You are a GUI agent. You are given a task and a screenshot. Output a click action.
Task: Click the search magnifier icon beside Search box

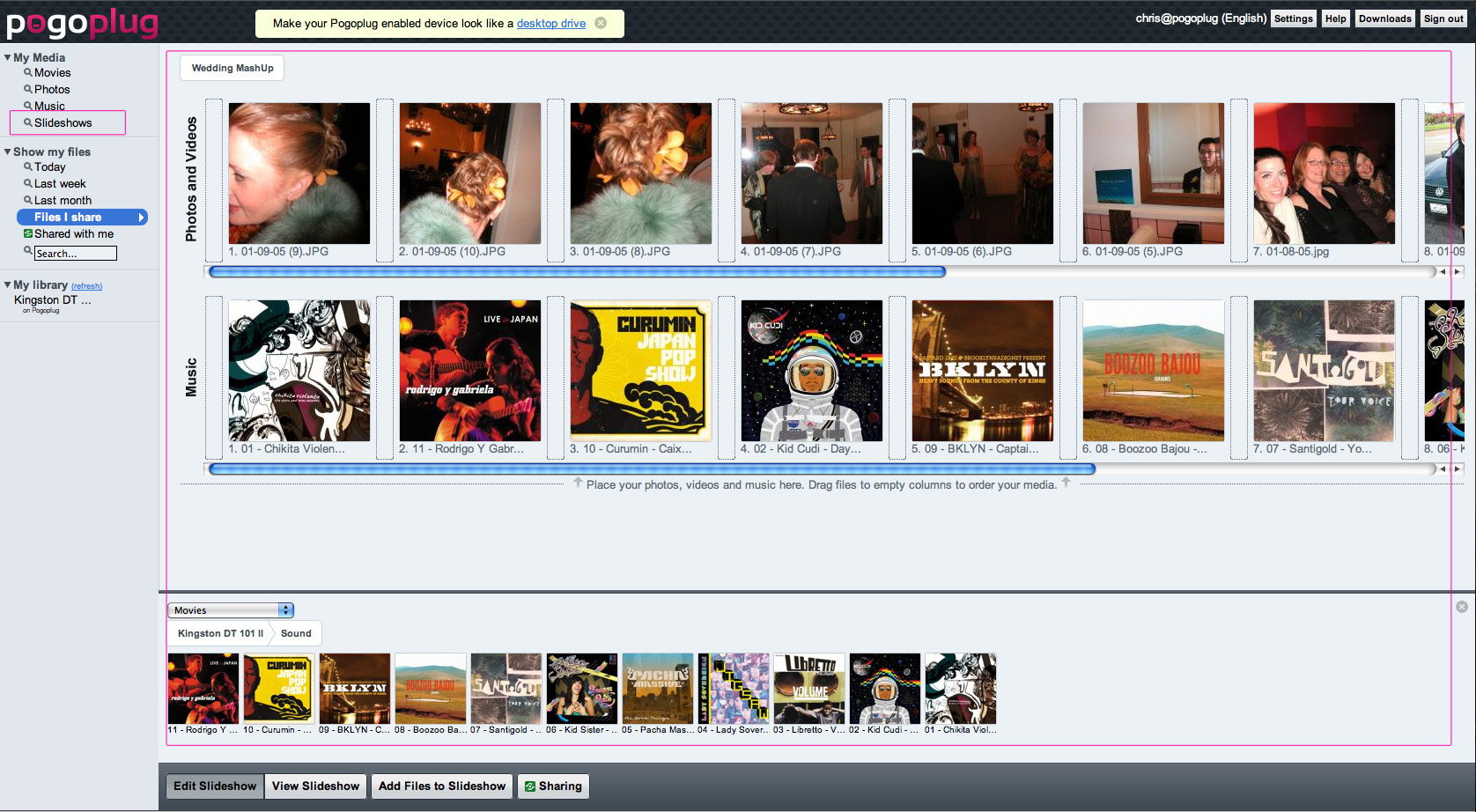click(28, 252)
